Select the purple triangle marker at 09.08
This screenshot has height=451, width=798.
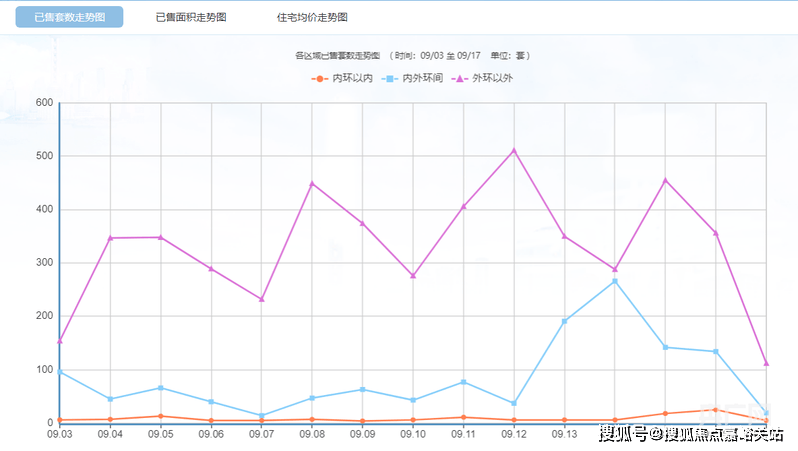point(312,183)
